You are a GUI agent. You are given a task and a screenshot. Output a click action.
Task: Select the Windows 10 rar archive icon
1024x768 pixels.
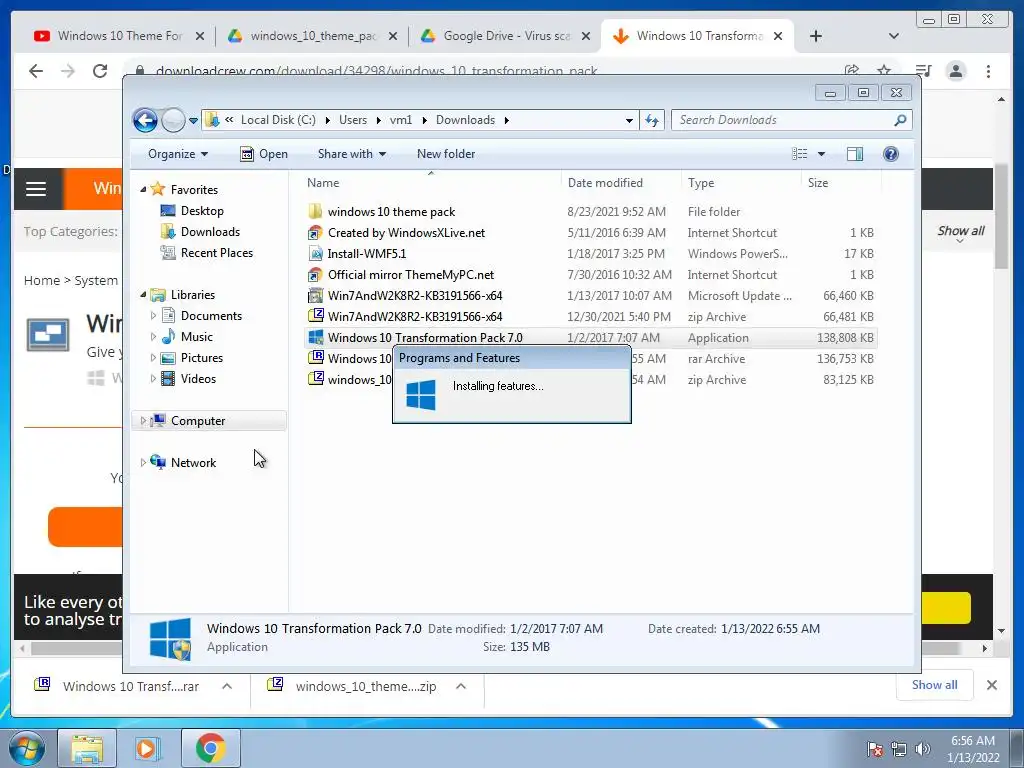click(315, 358)
